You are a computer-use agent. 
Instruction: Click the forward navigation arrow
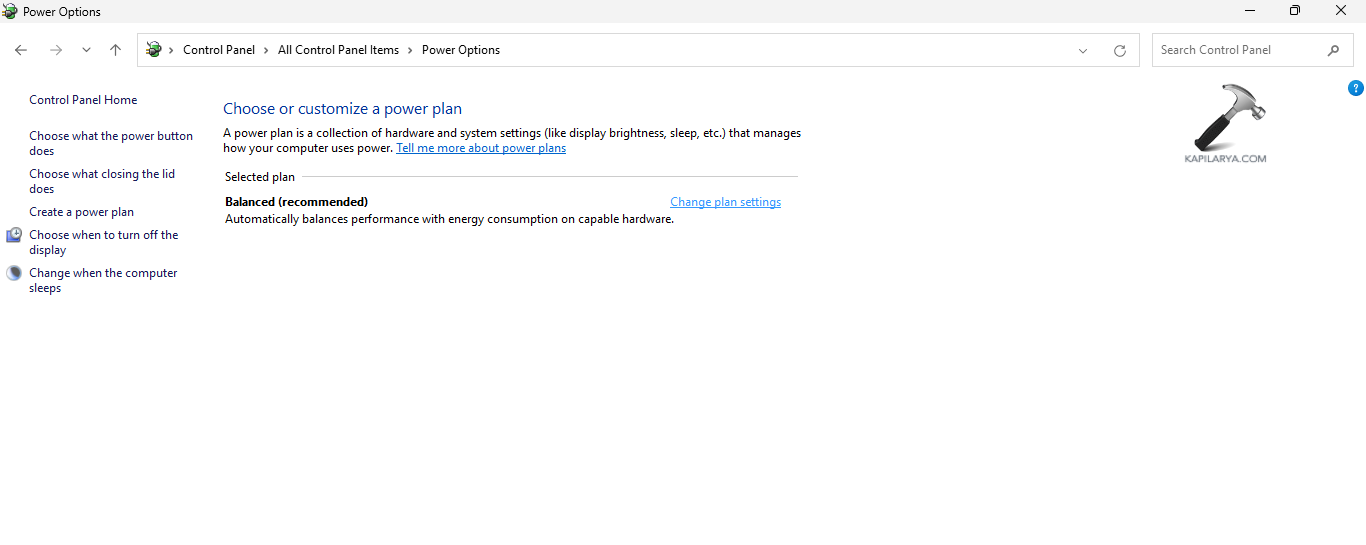[56, 50]
